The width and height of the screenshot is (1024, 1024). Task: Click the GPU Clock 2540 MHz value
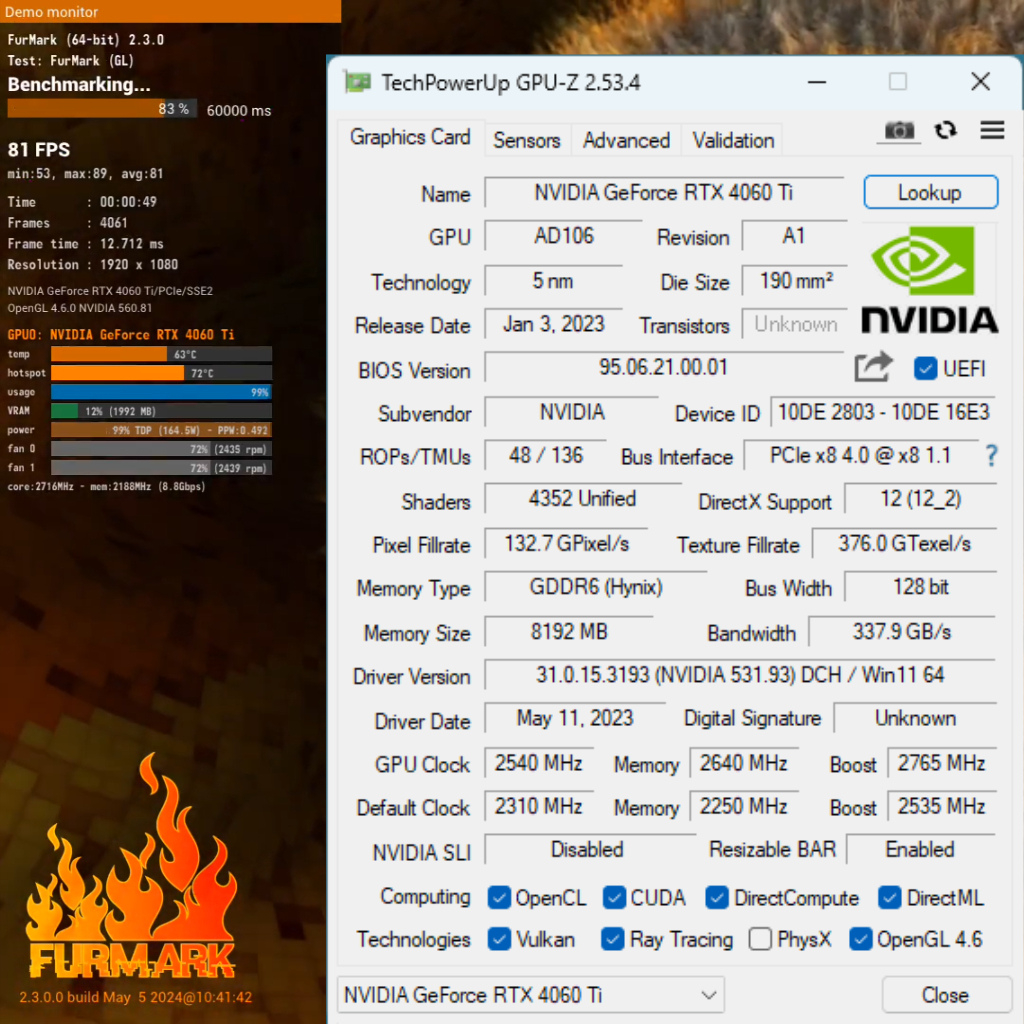click(x=539, y=763)
